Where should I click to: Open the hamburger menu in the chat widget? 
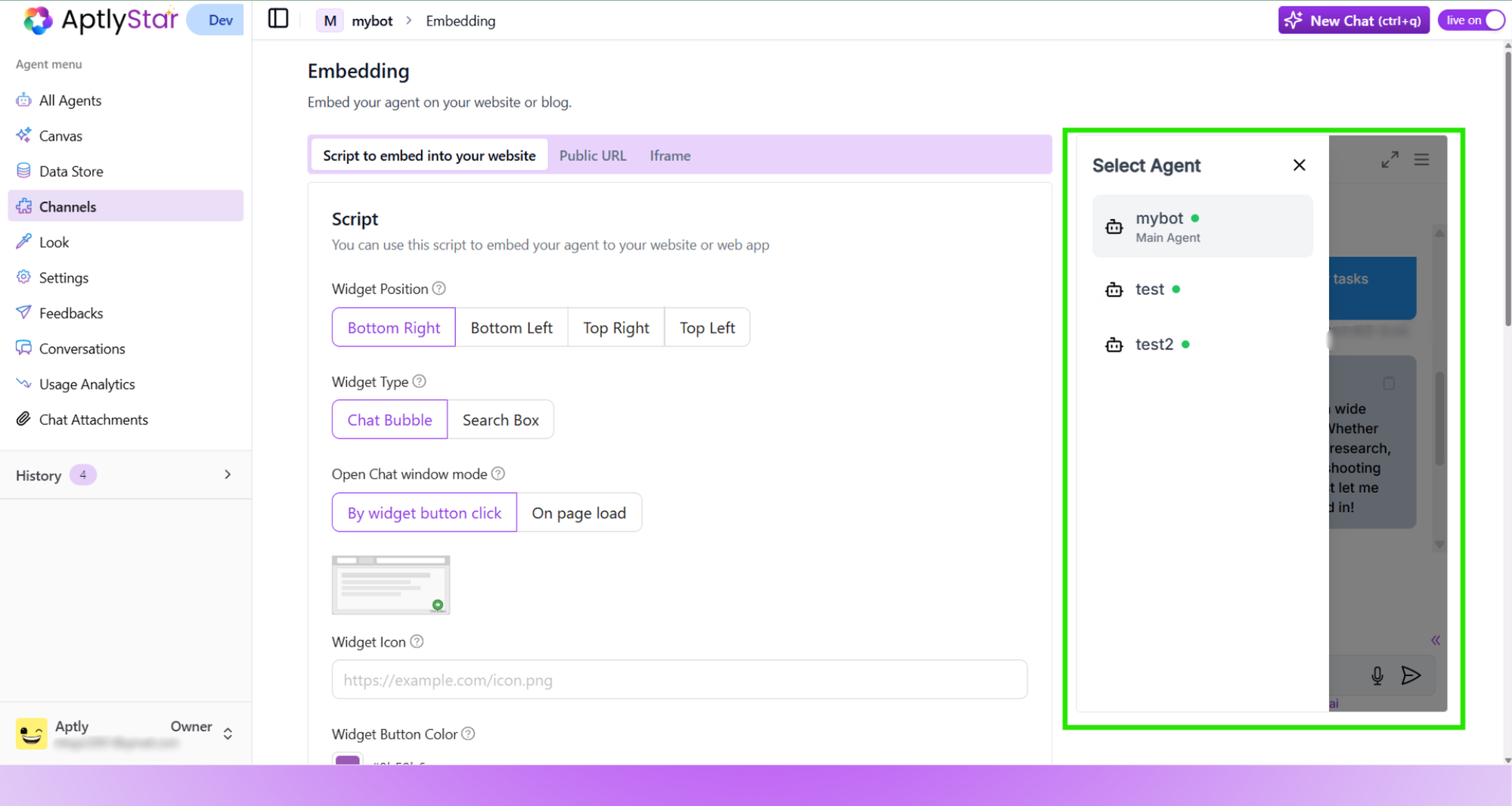click(1422, 160)
